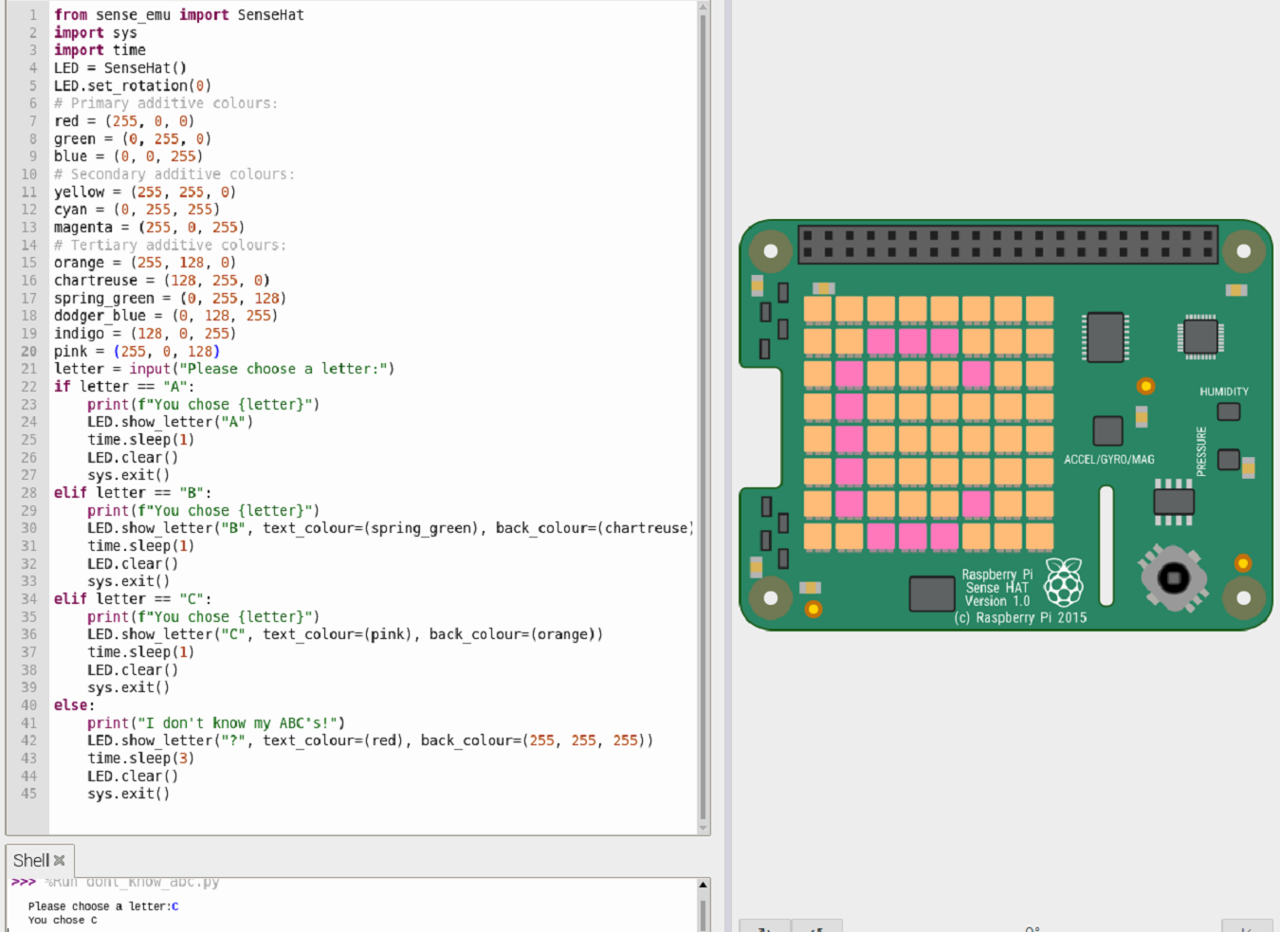
Task: Click the PRESSURE sensor chip
Action: click(1228, 460)
